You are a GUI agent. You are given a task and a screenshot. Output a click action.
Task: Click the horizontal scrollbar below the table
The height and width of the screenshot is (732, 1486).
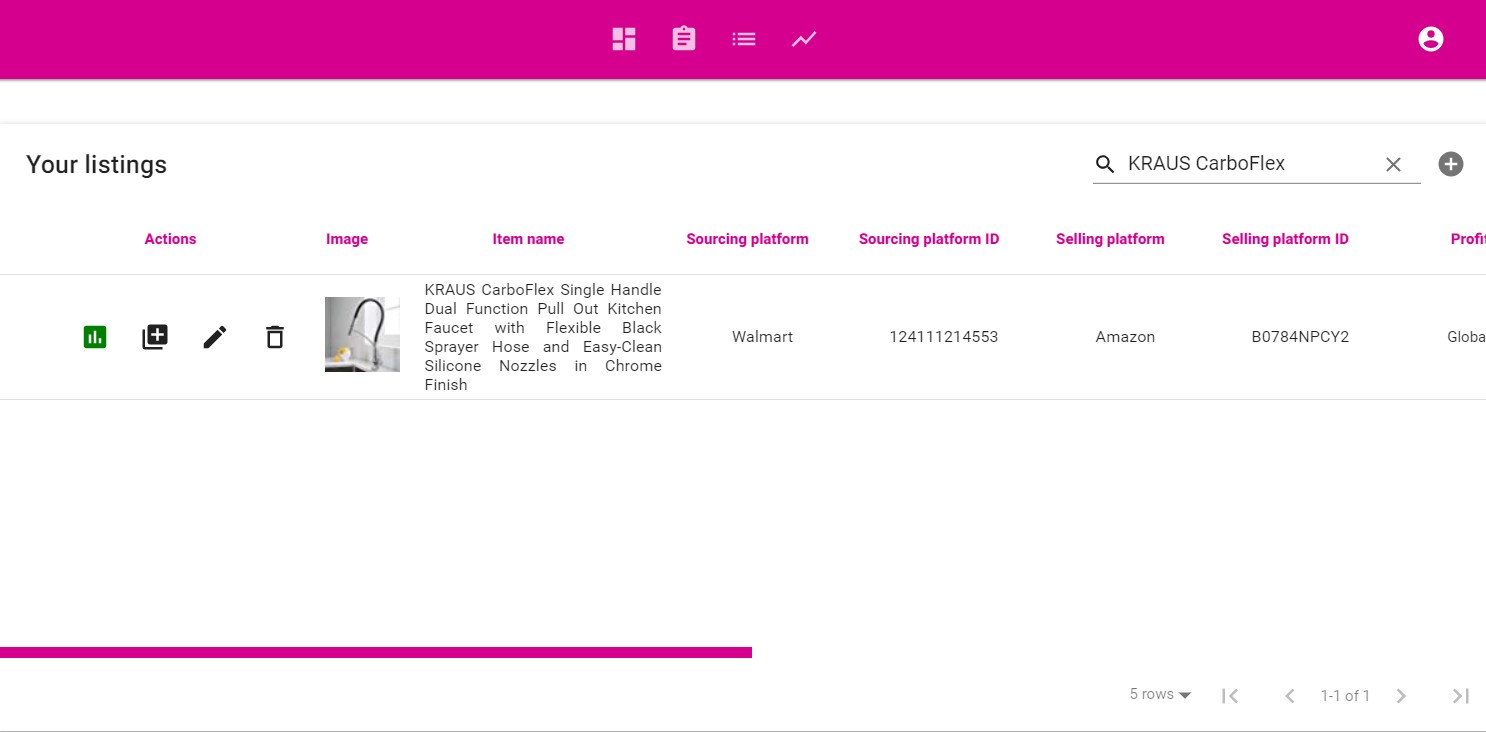pyautogui.click(x=376, y=652)
